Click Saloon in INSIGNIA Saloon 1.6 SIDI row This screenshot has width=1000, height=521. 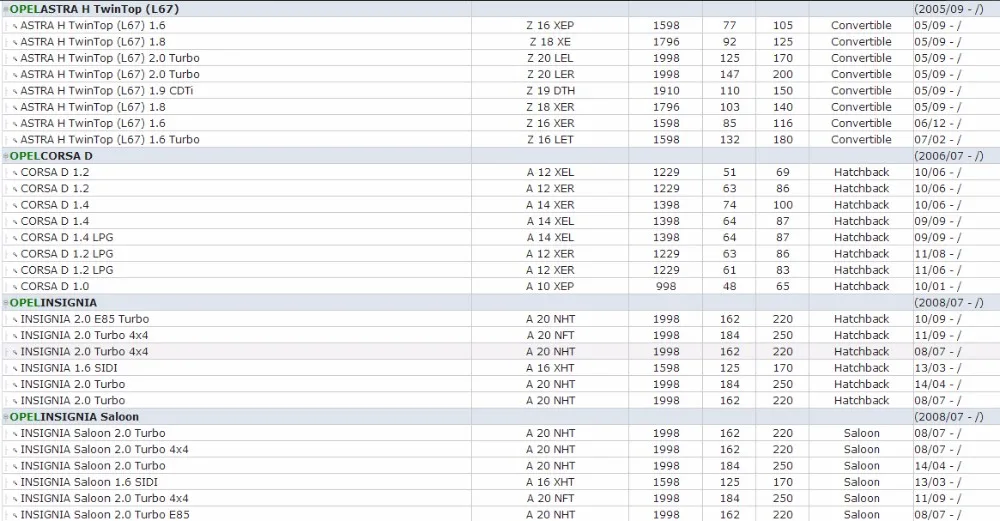861,482
